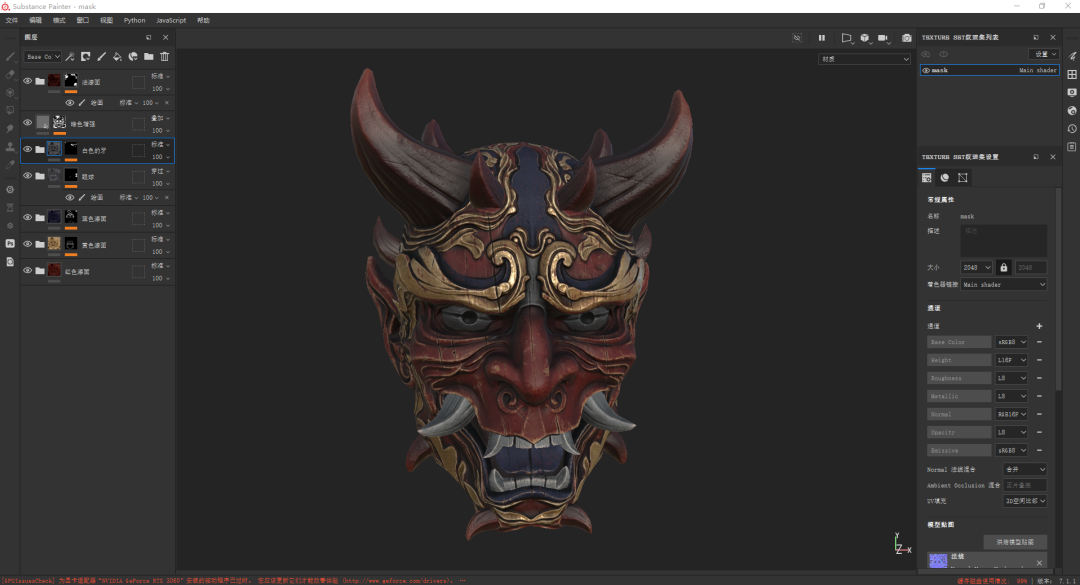
Task: Select the Smudge tool in left toolbar
Action: pyautogui.click(x=10, y=128)
